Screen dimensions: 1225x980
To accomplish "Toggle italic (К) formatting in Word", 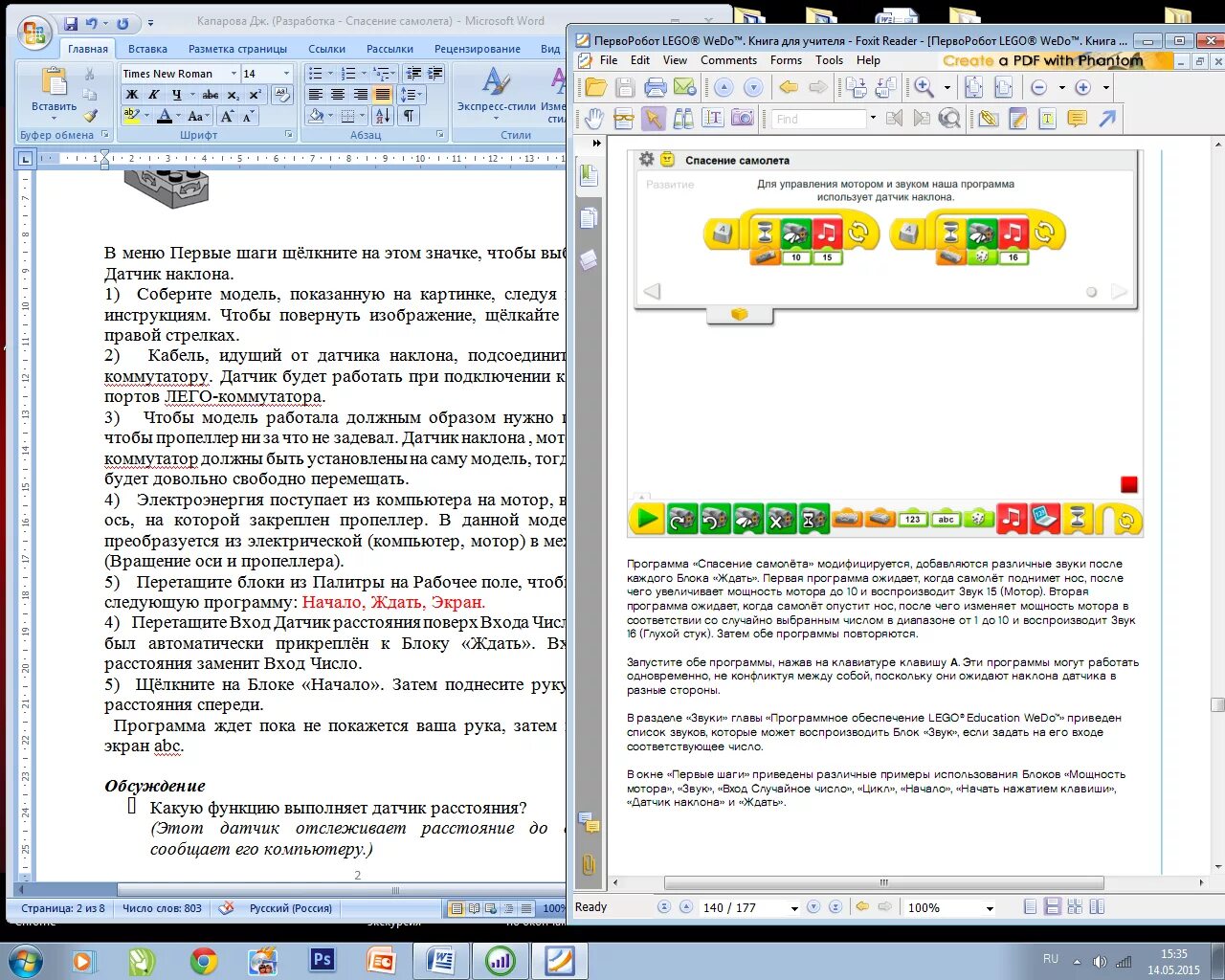I will coord(153,95).
